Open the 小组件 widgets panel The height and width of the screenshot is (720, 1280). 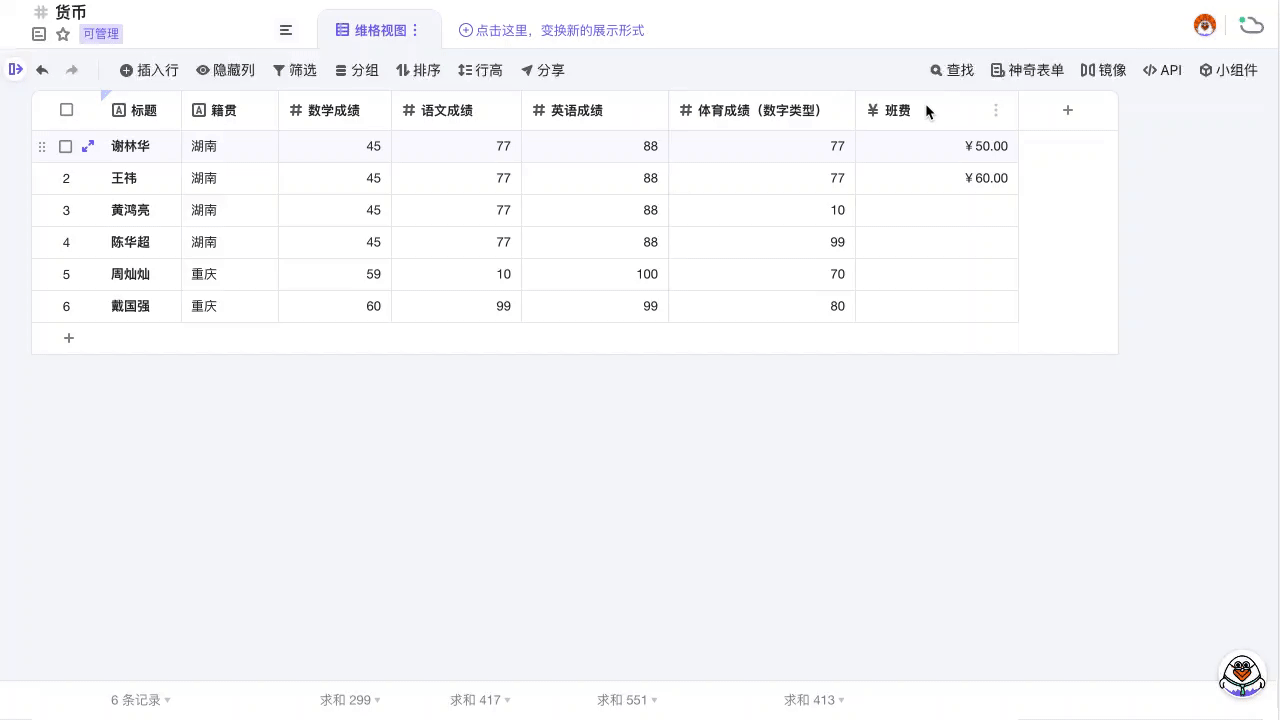point(1229,70)
